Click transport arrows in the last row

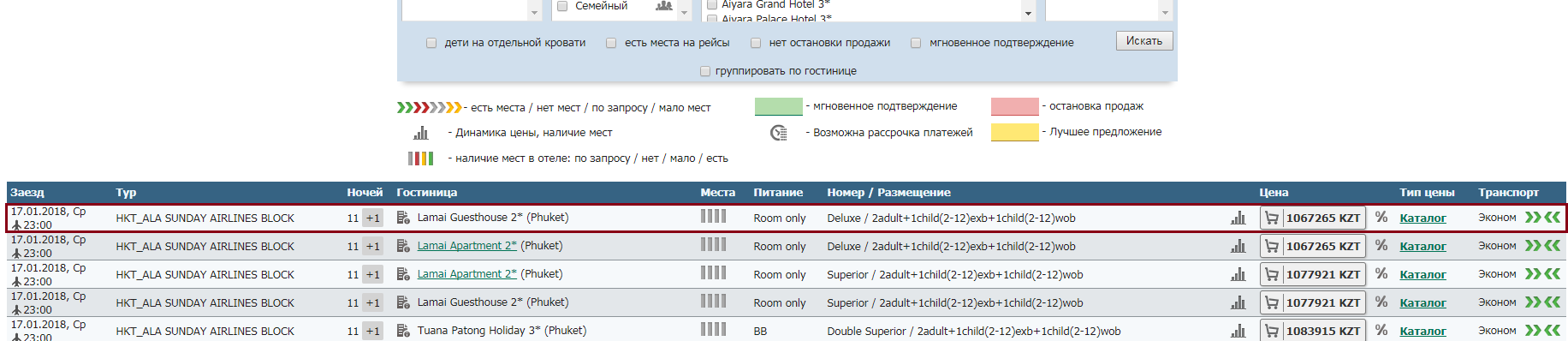pos(1542,331)
